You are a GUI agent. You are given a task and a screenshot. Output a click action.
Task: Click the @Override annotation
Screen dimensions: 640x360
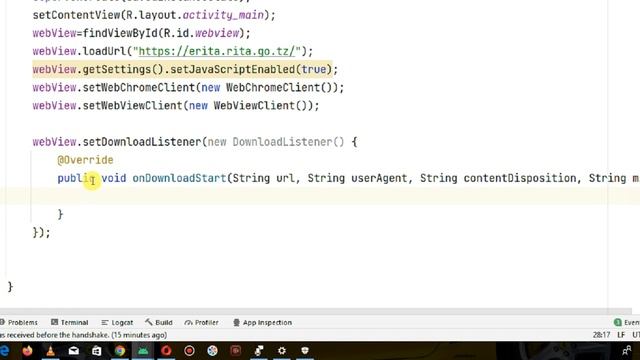pyautogui.click(x=85, y=160)
